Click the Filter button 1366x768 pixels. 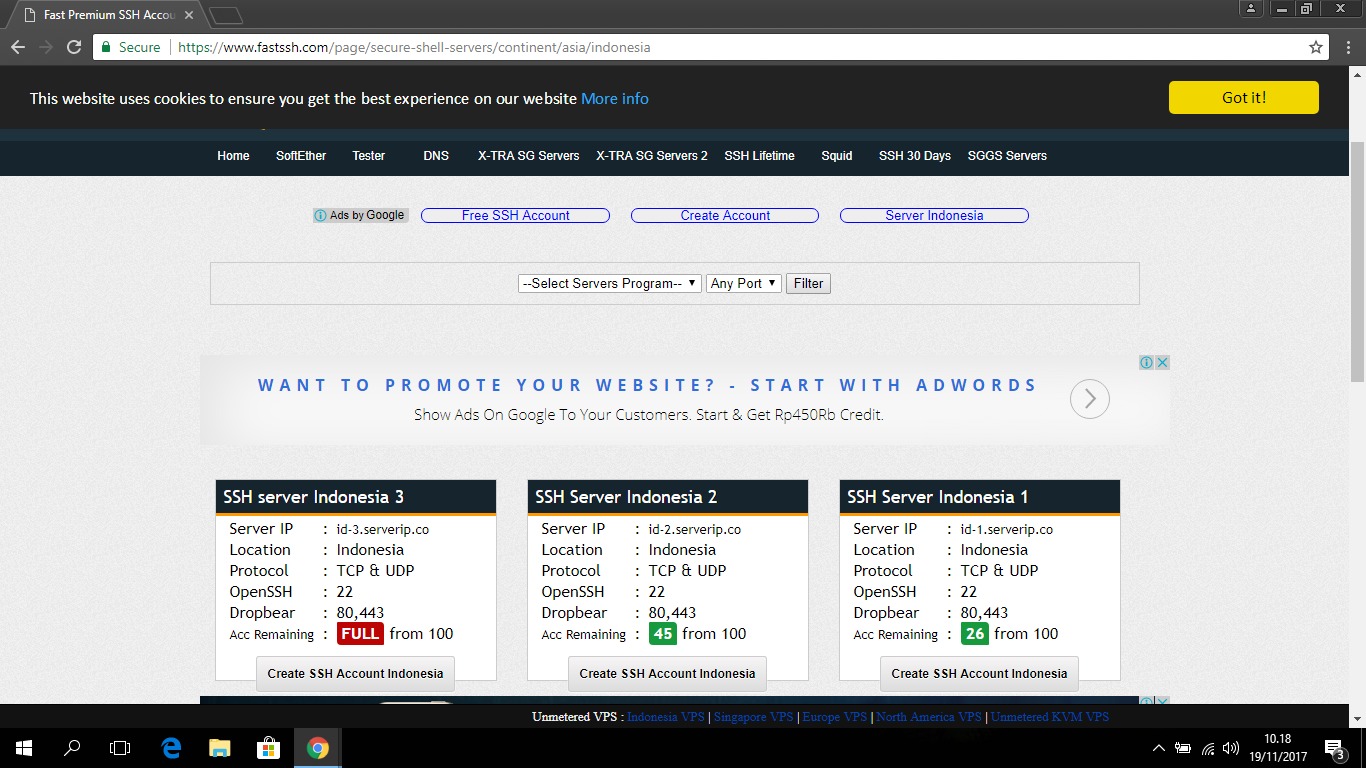[808, 283]
